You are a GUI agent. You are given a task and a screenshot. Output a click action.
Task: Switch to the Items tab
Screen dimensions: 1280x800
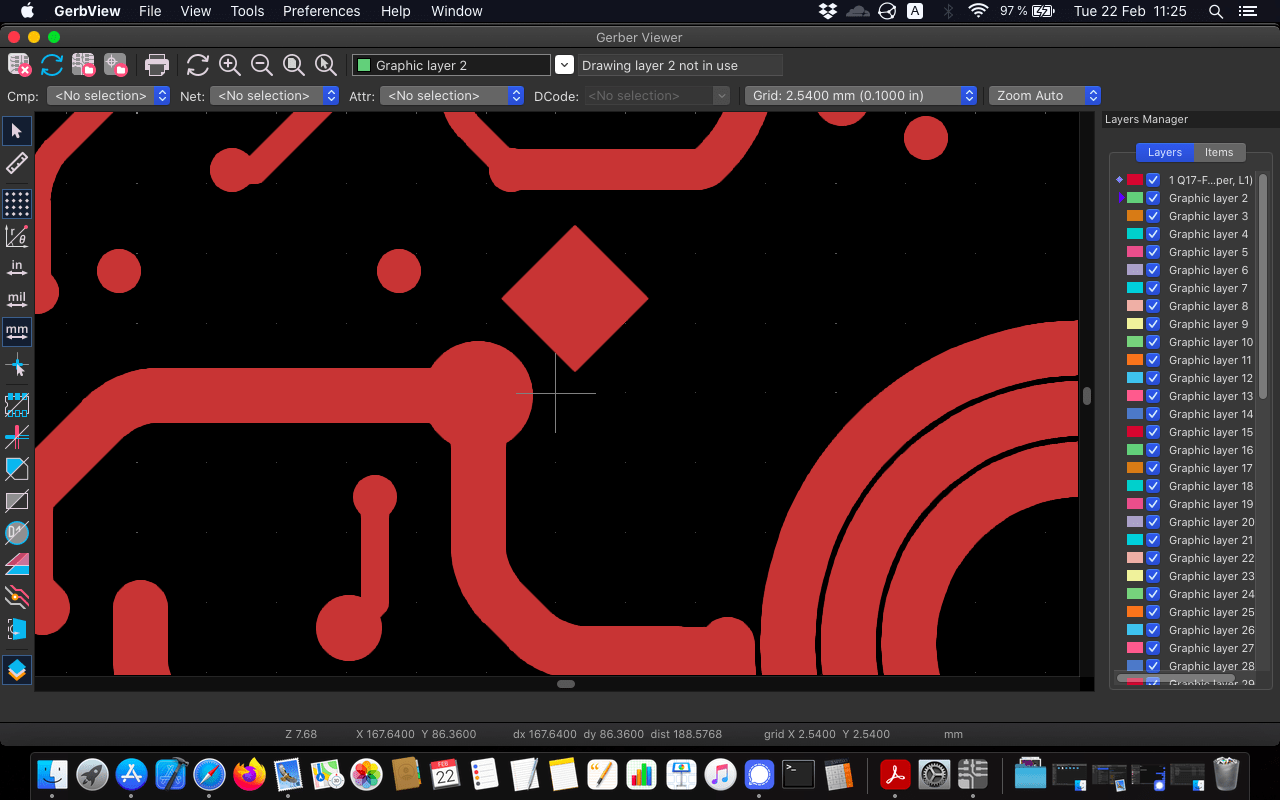(x=1219, y=152)
